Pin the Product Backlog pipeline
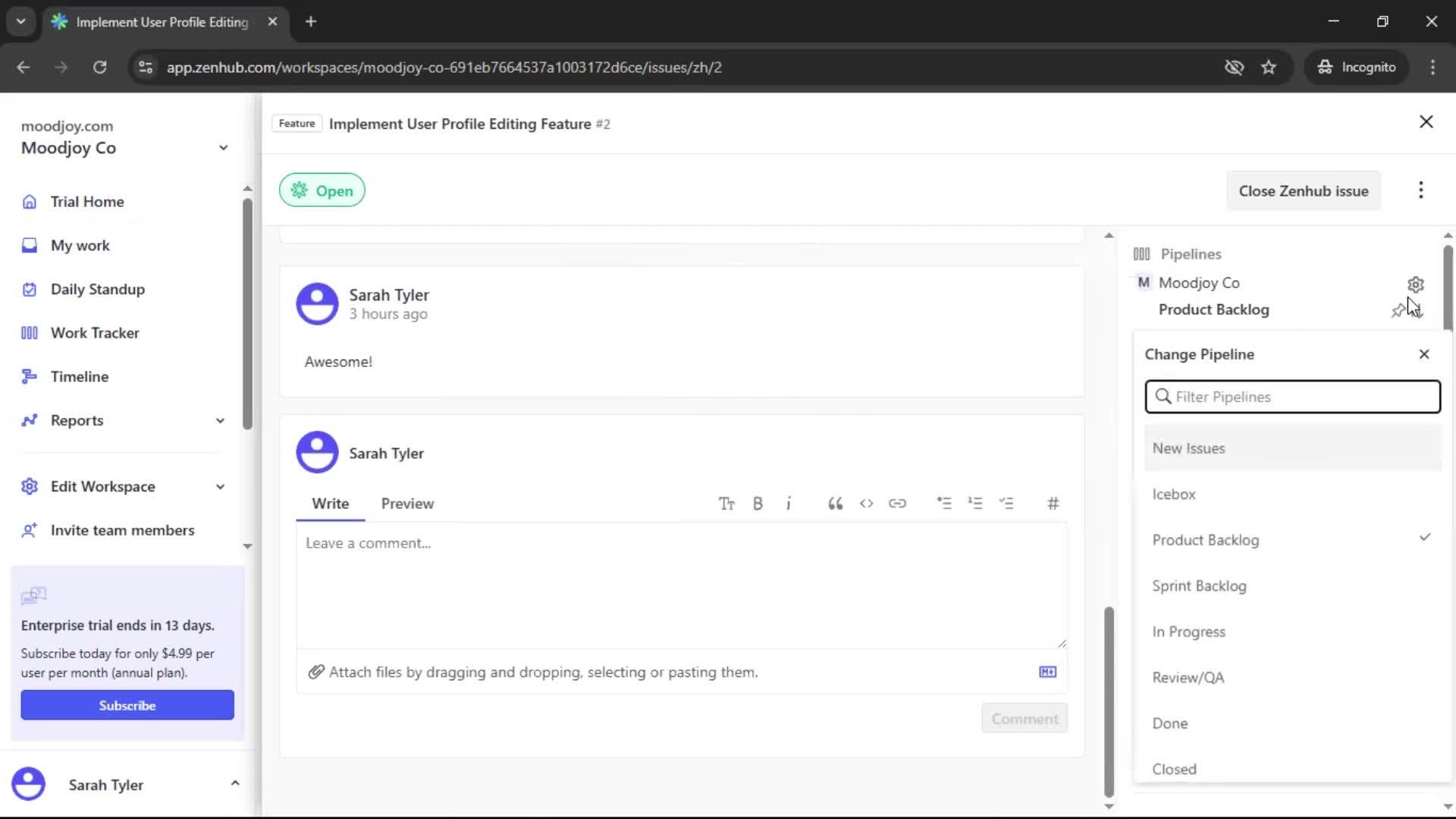The width and height of the screenshot is (1456, 819). coord(1398,309)
